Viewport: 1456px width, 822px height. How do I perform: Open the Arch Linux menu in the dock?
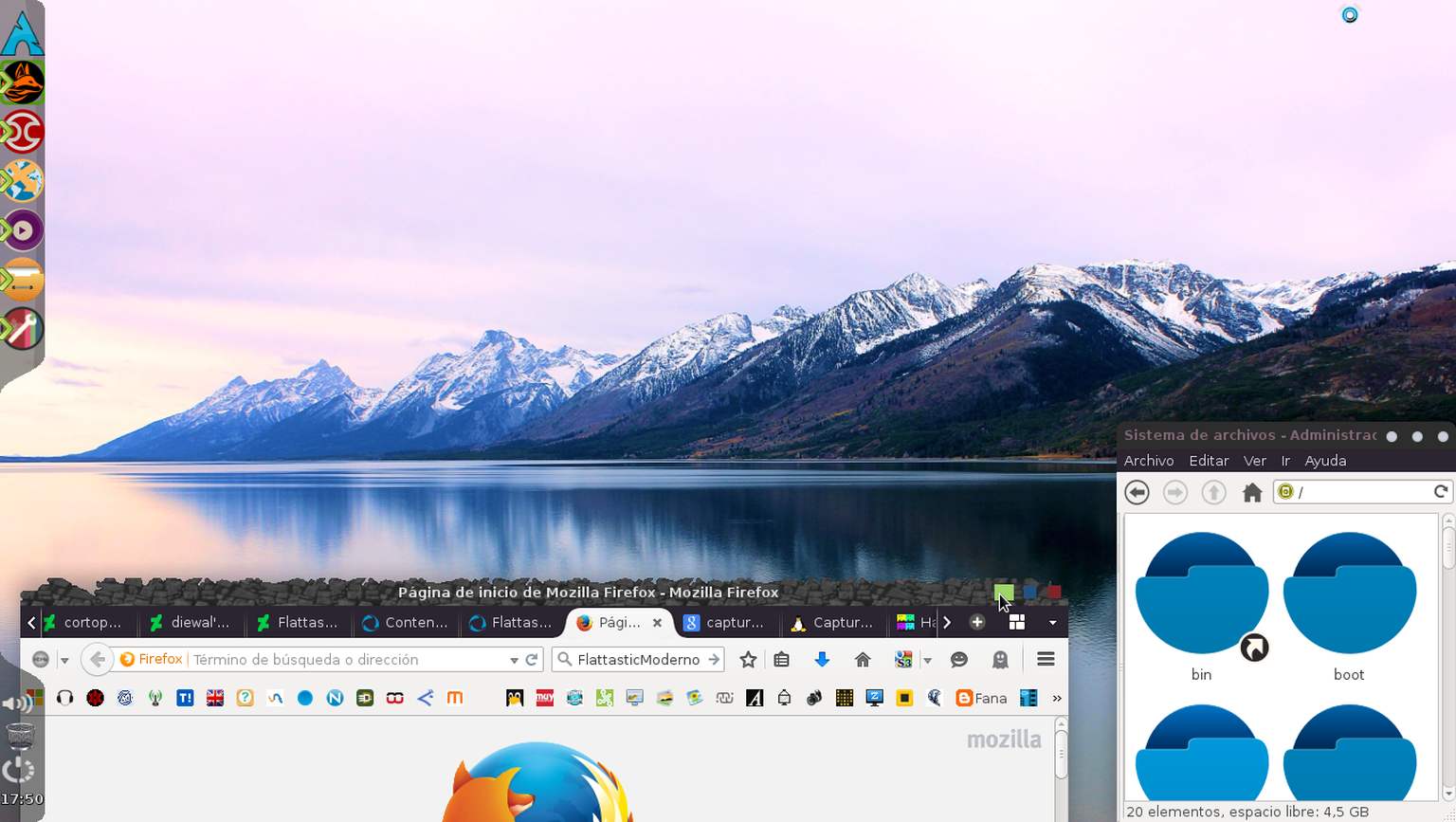[22, 32]
